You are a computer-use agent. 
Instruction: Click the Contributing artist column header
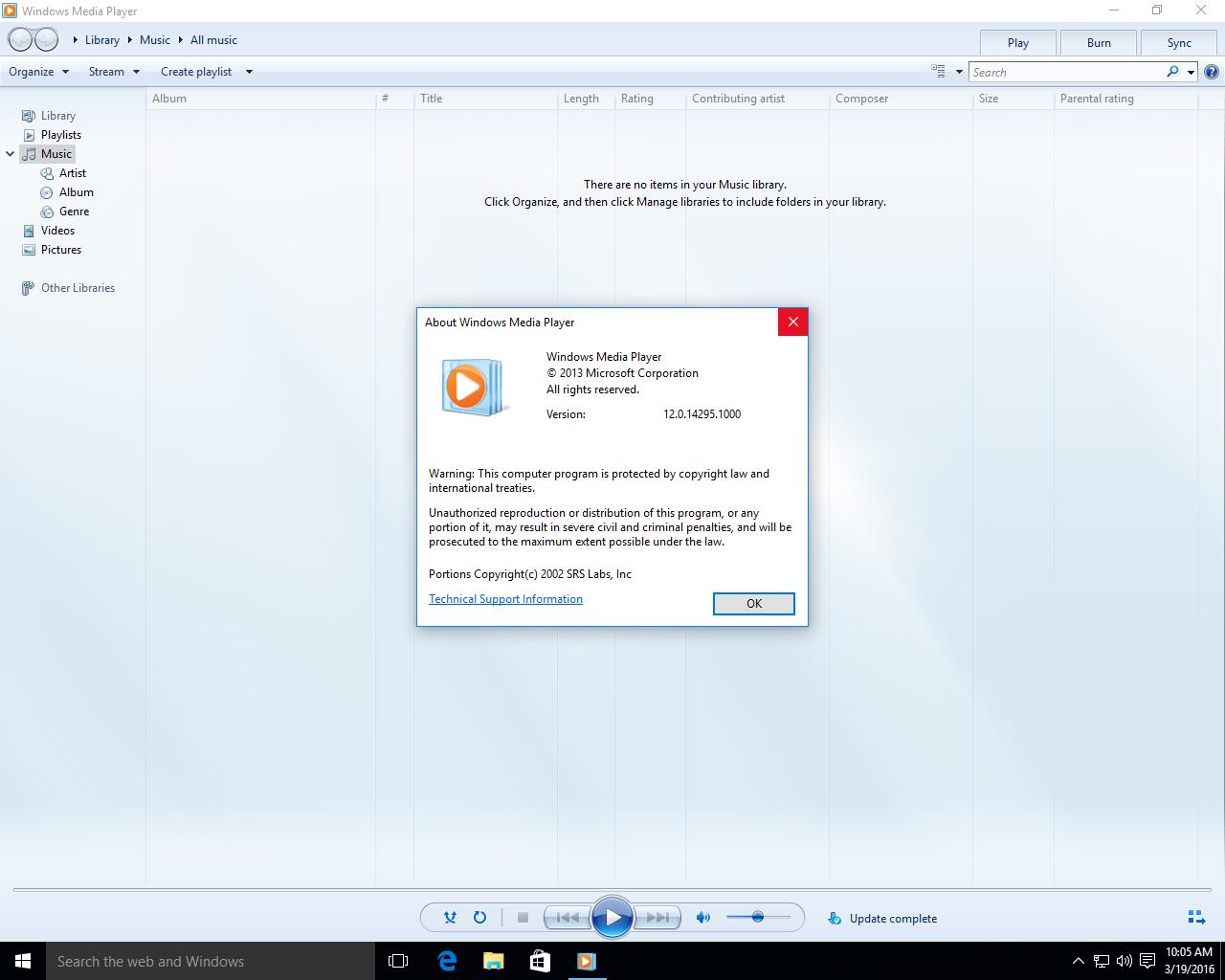coord(757,98)
